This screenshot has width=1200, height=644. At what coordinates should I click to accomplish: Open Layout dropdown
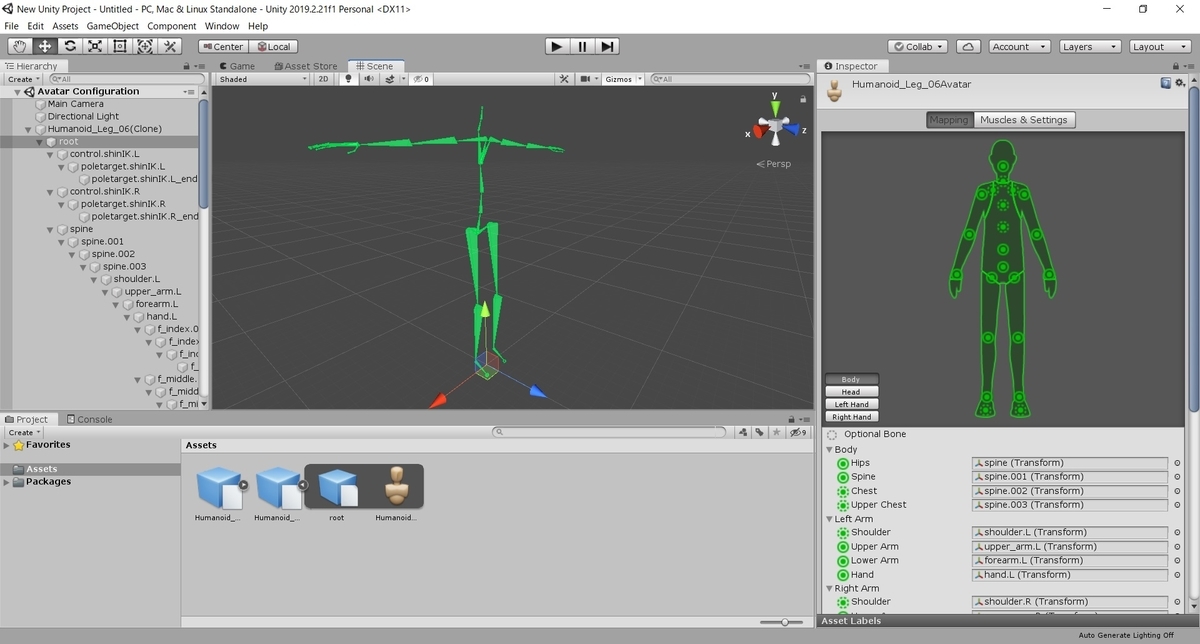click(x=1160, y=46)
